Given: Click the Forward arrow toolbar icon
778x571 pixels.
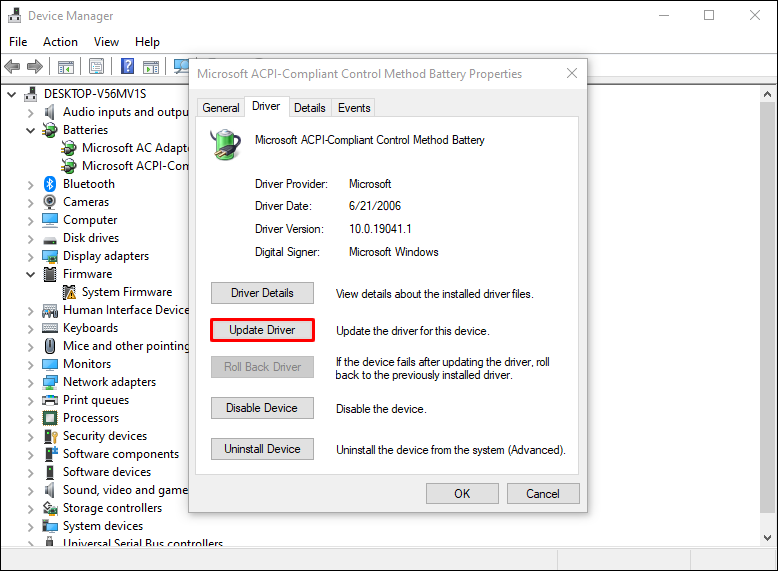Looking at the screenshot, I should coord(35,66).
